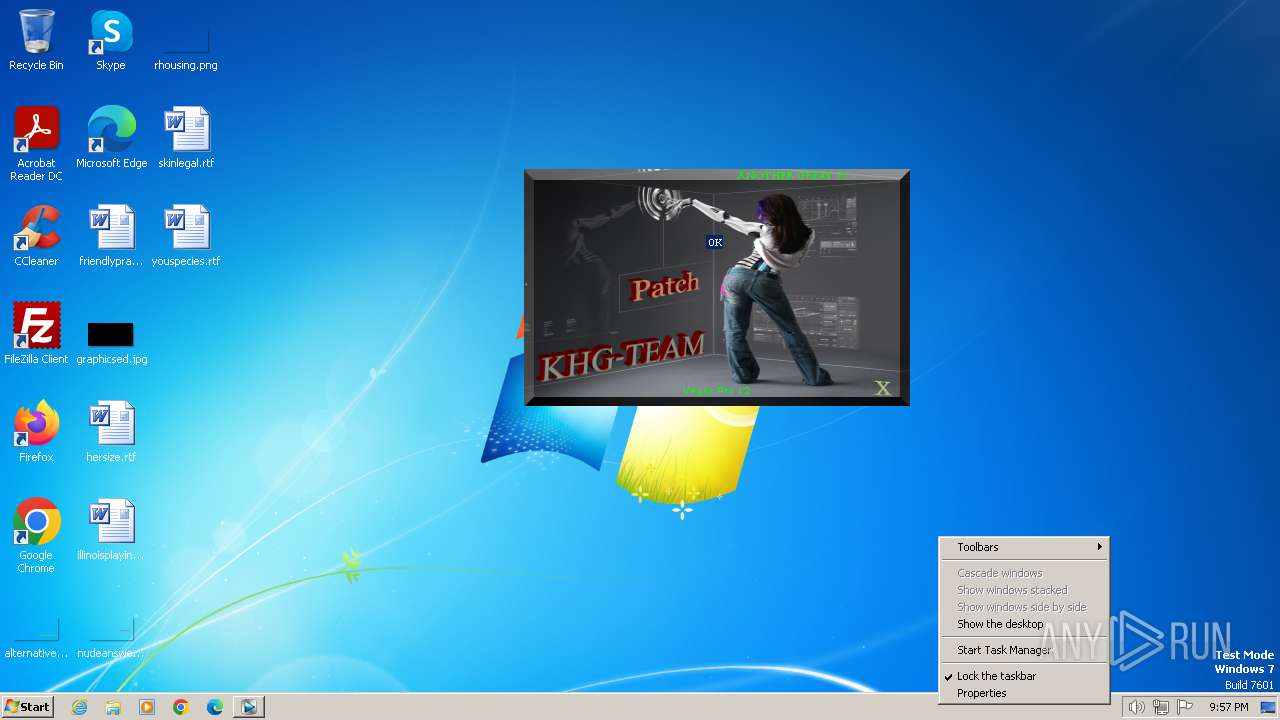The image size is (1280, 720).
Task: Select friendlypra... rtf document icon
Action: point(111,236)
